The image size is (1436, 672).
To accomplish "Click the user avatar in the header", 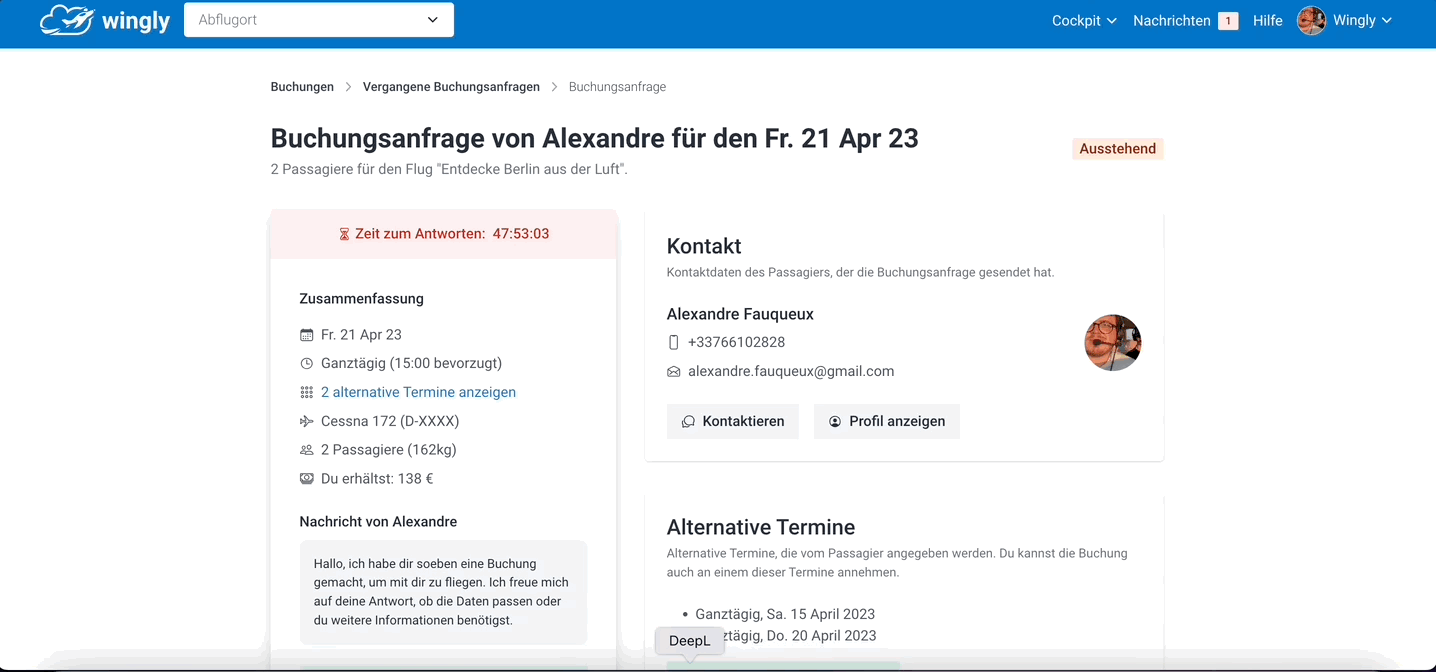I will click(x=1312, y=20).
